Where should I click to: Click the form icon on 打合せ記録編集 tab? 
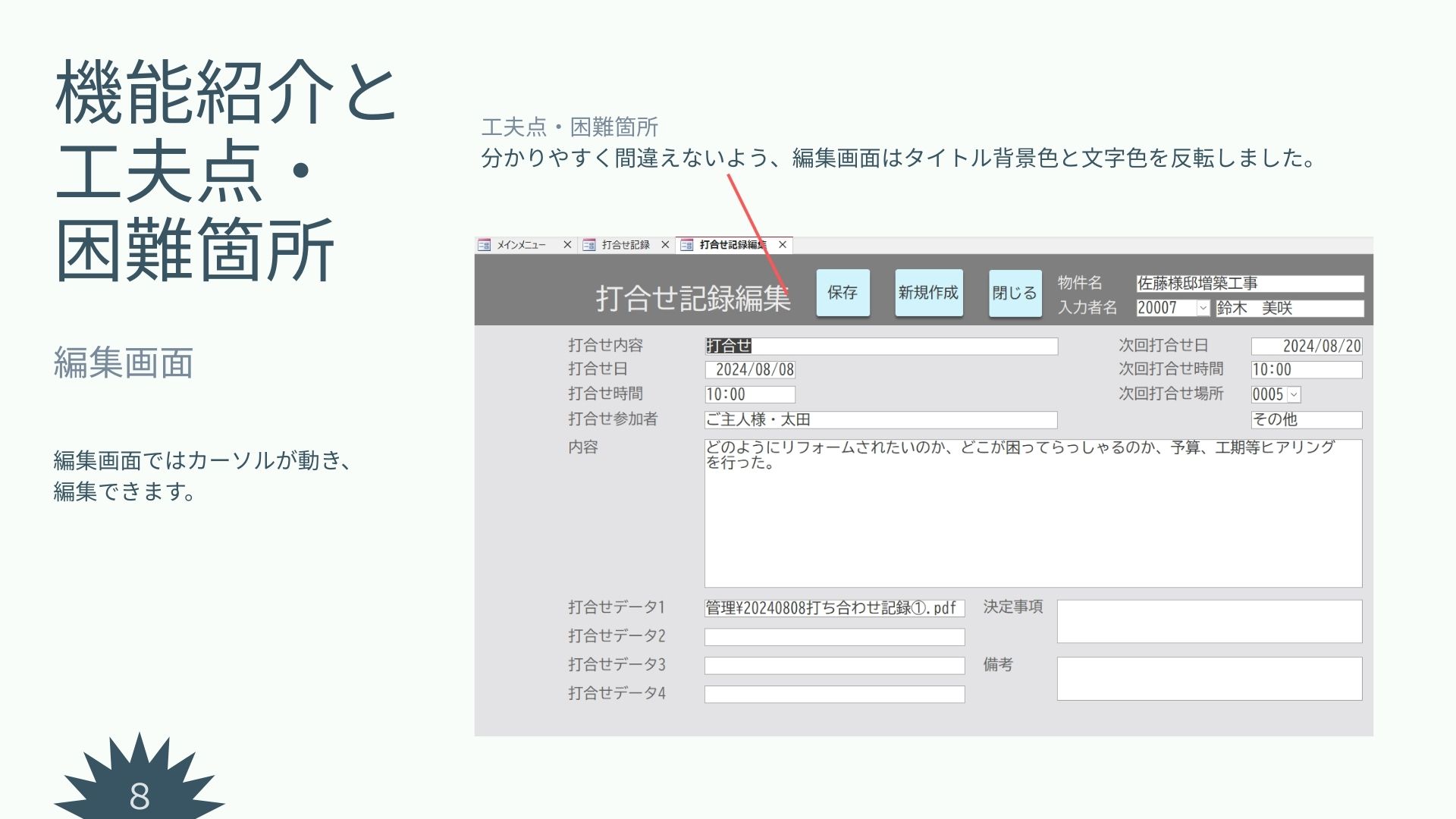[x=686, y=245]
